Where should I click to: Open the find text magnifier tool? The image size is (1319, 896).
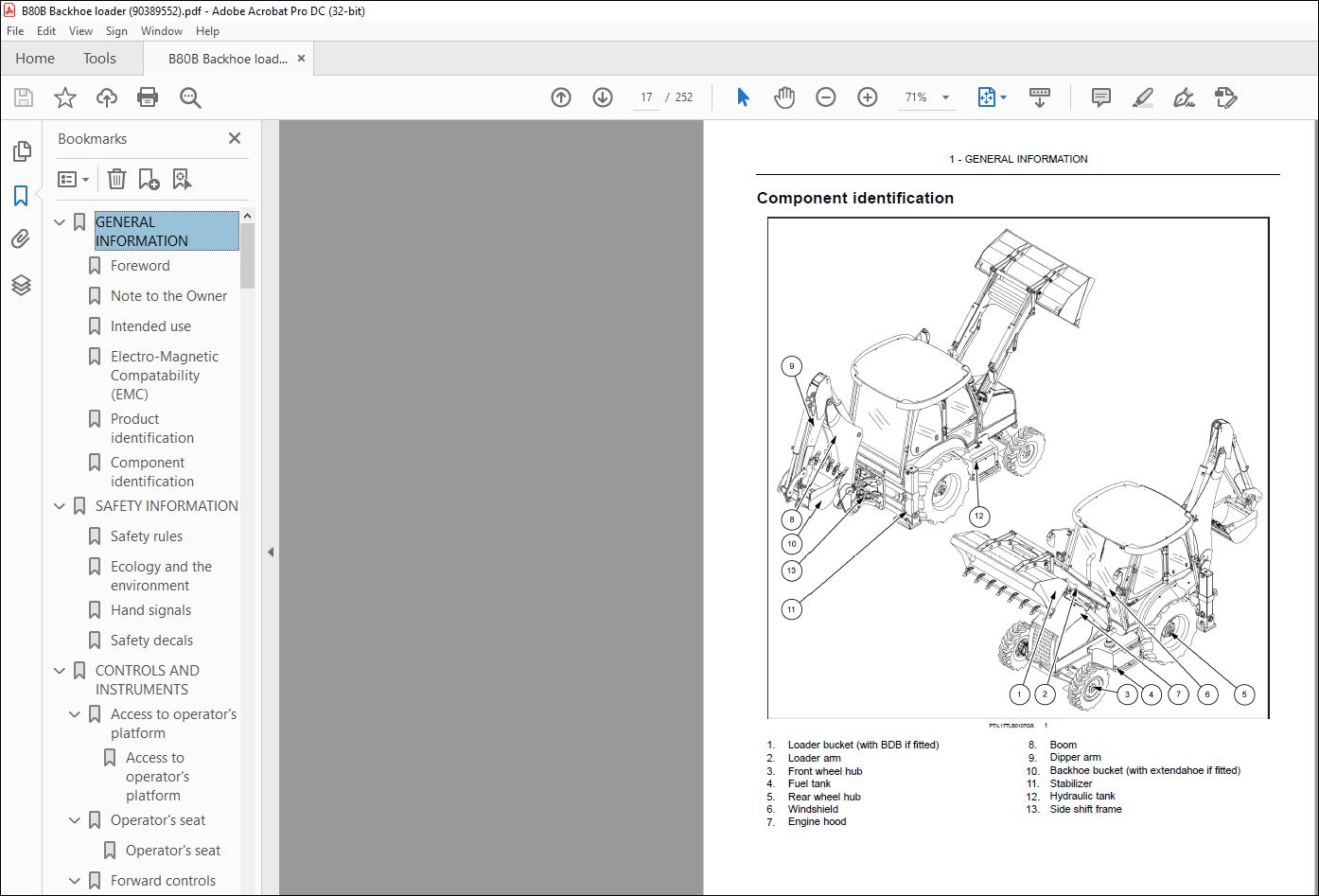[x=190, y=97]
